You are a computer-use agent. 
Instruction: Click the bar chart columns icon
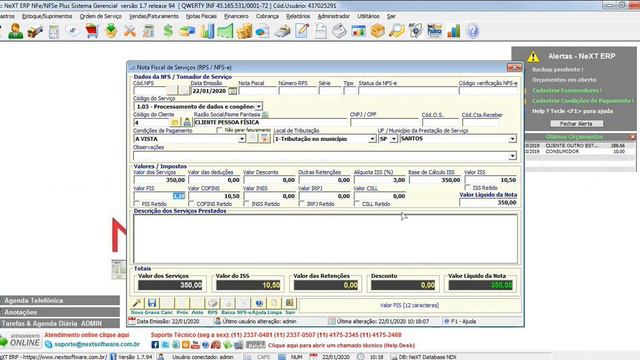click(x=207, y=31)
